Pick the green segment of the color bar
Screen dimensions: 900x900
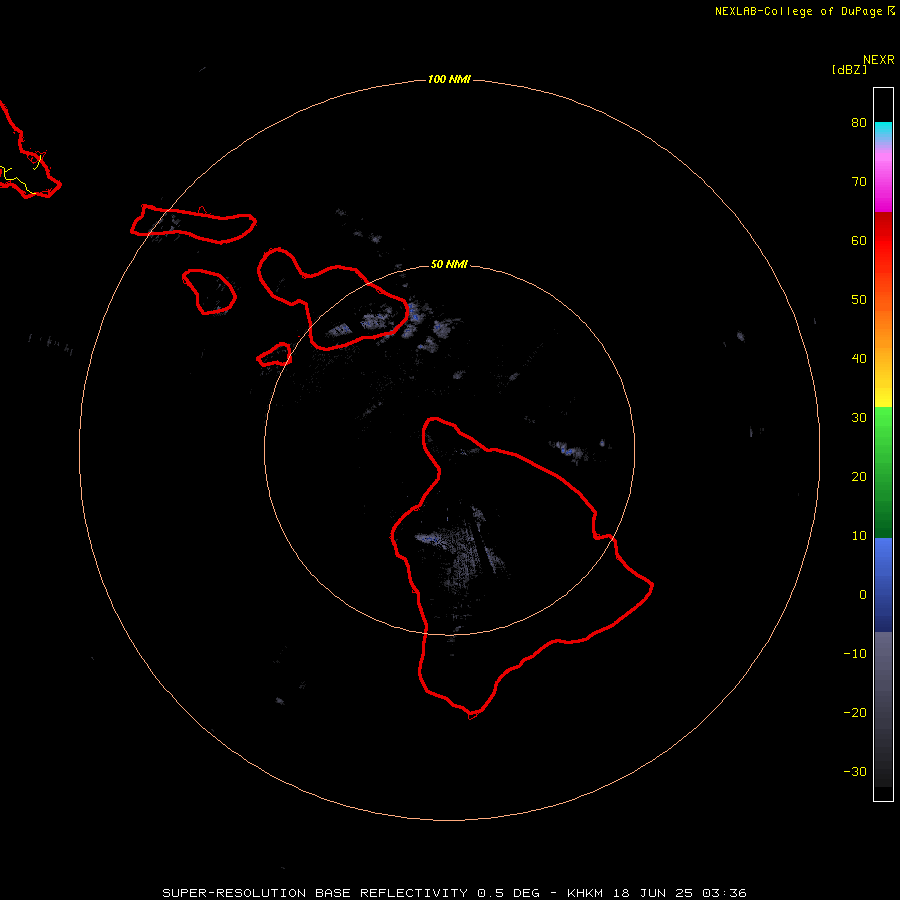(883, 472)
